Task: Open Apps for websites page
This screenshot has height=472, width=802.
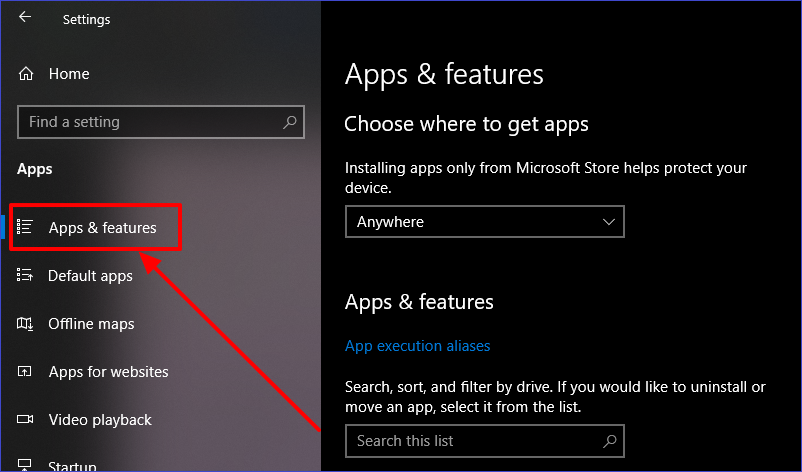Action: (108, 372)
